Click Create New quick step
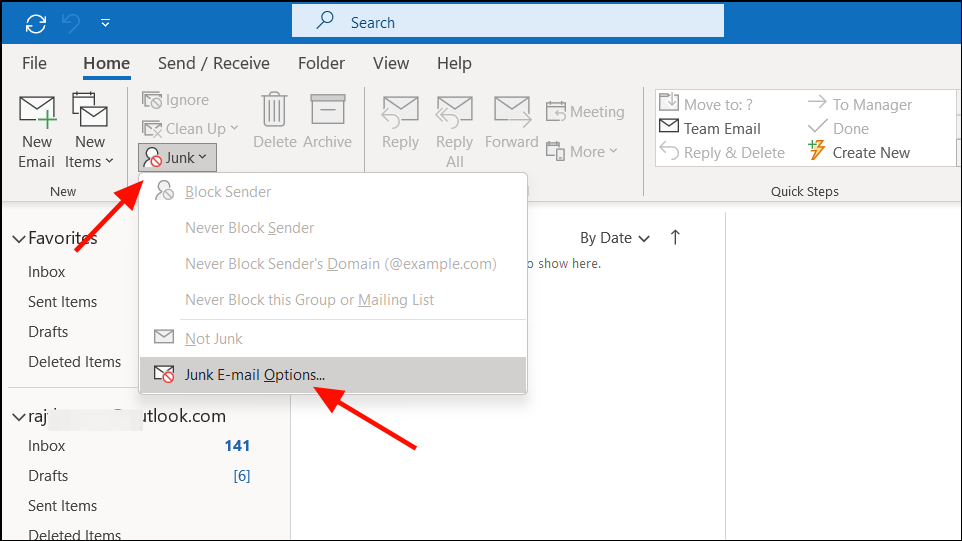 pyautogui.click(x=858, y=152)
